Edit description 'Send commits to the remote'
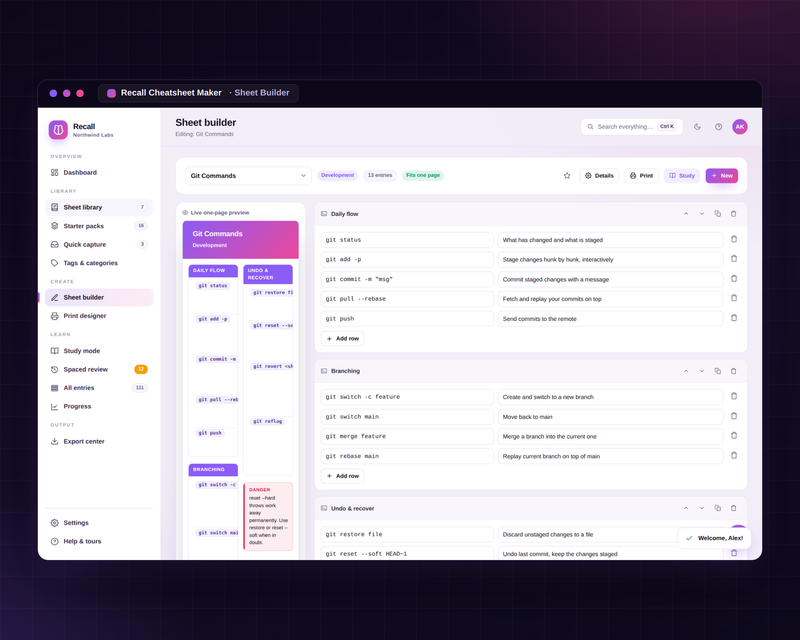 point(610,319)
